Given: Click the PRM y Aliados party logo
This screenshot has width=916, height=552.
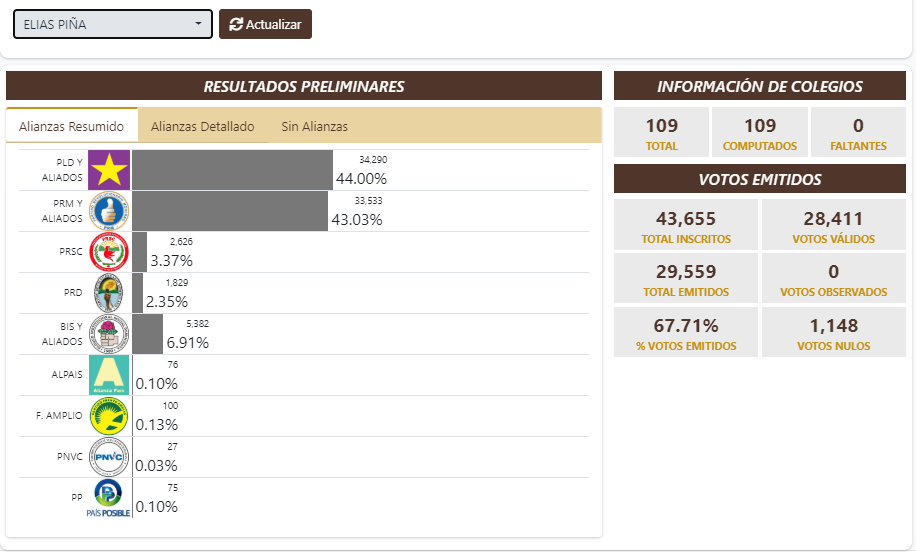Looking at the screenshot, I should tap(109, 211).
